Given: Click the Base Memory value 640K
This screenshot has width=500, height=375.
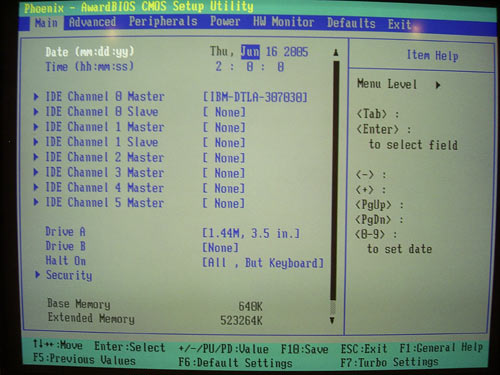Looking at the screenshot, I should click(x=251, y=306).
